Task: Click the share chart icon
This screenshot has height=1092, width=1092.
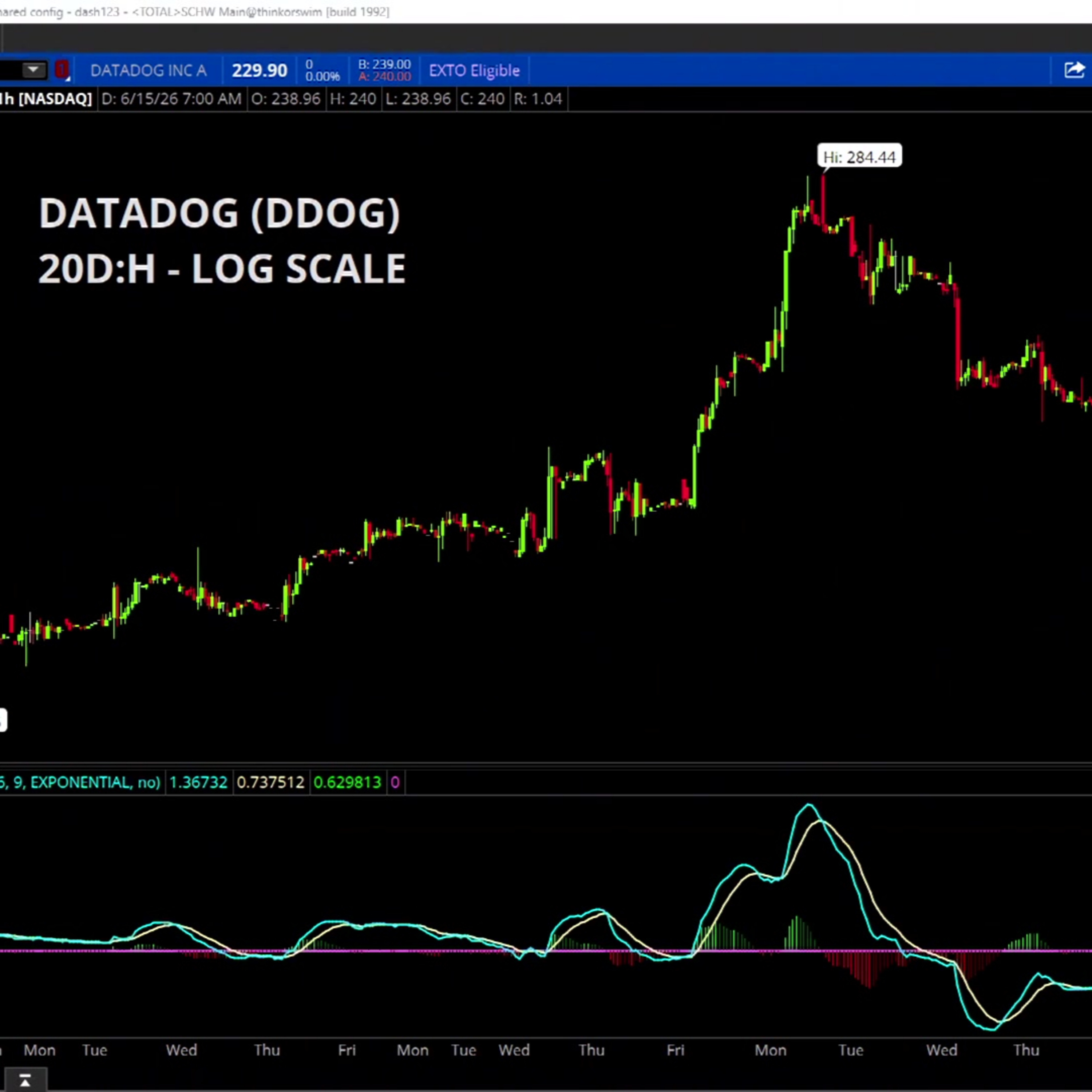Action: [1074, 70]
